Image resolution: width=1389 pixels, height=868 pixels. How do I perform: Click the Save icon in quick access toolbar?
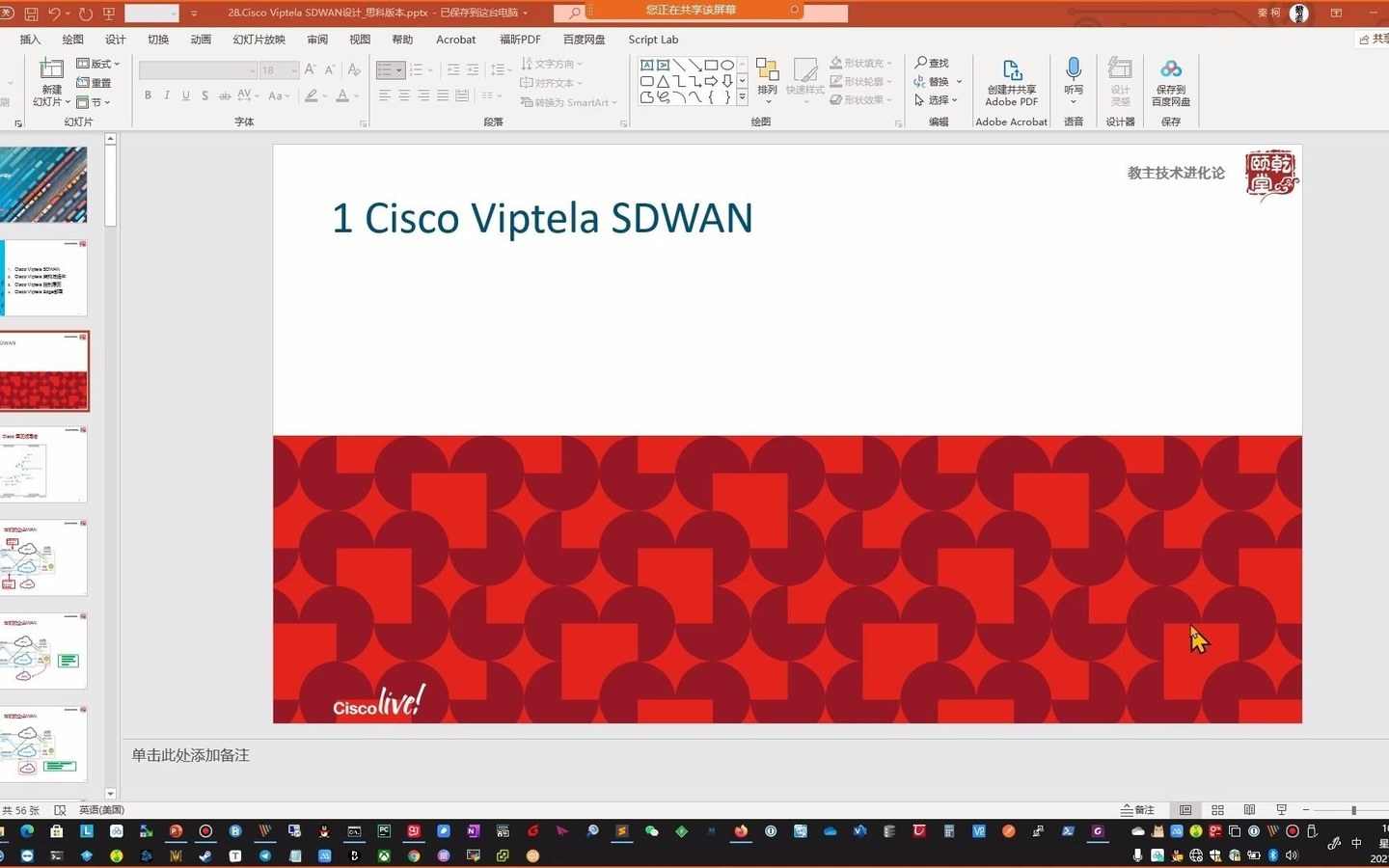pyautogui.click(x=31, y=14)
